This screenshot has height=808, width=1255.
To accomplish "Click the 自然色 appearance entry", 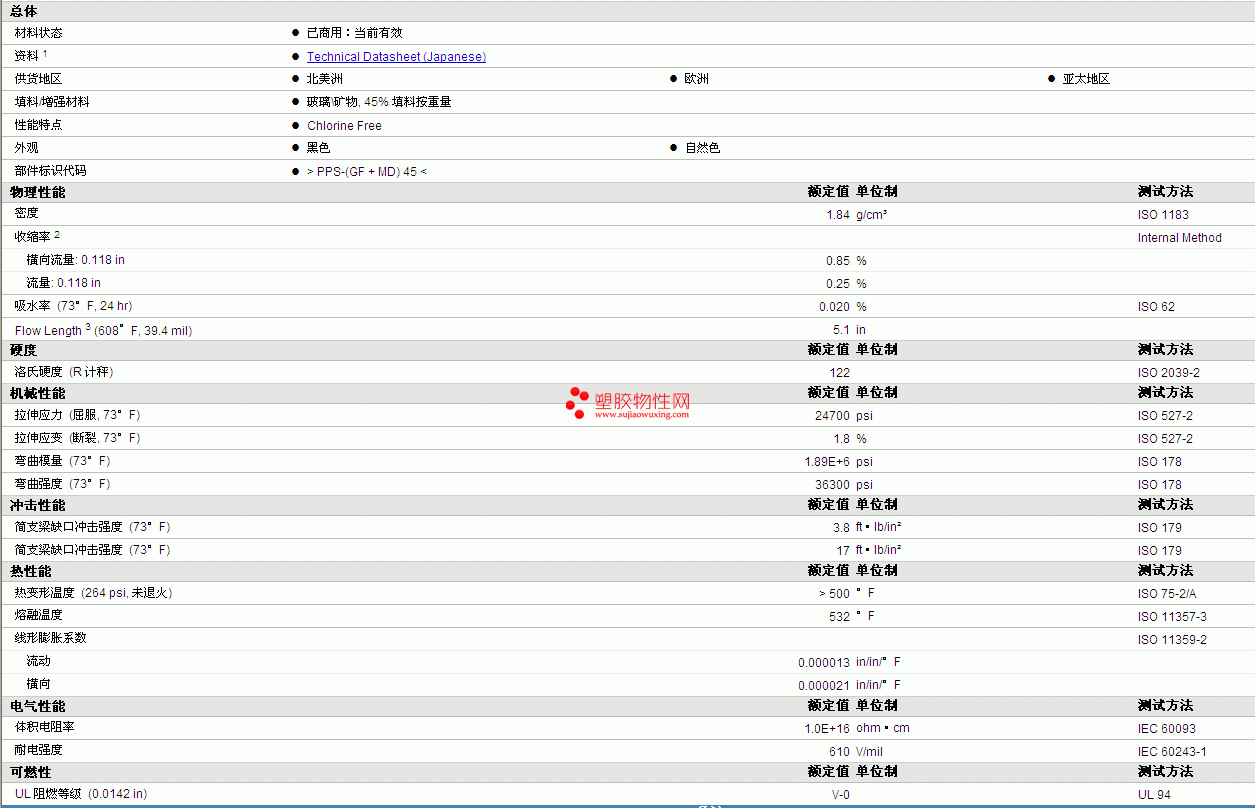I will pyautogui.click(x=702, y=148).
